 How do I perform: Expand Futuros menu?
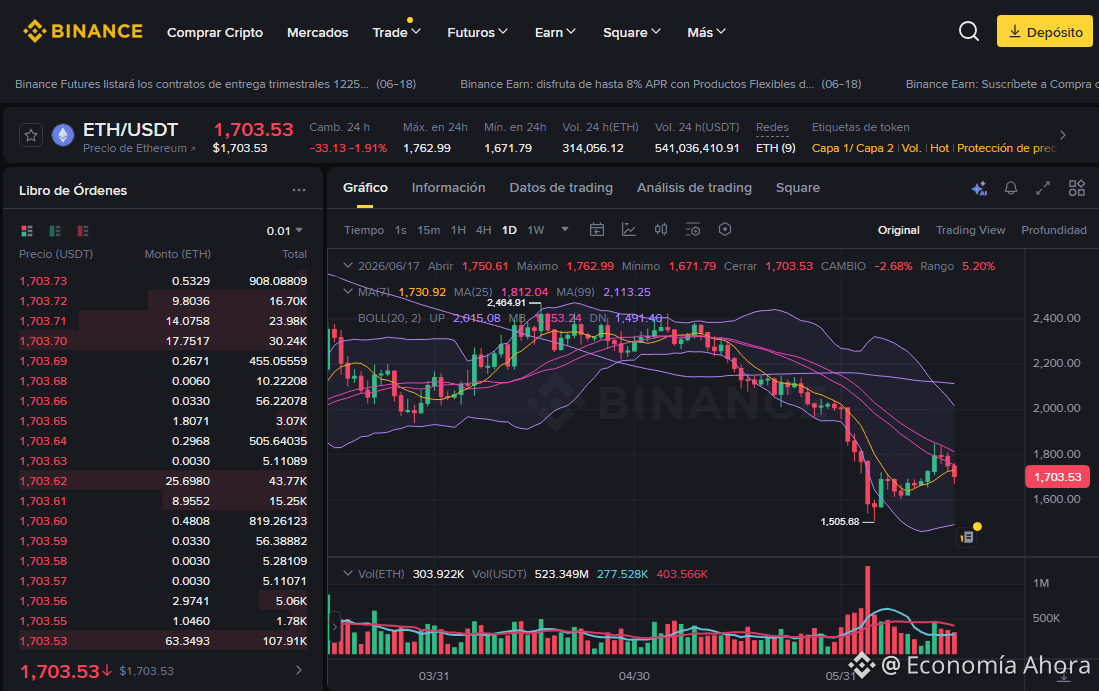coord(477,32)
